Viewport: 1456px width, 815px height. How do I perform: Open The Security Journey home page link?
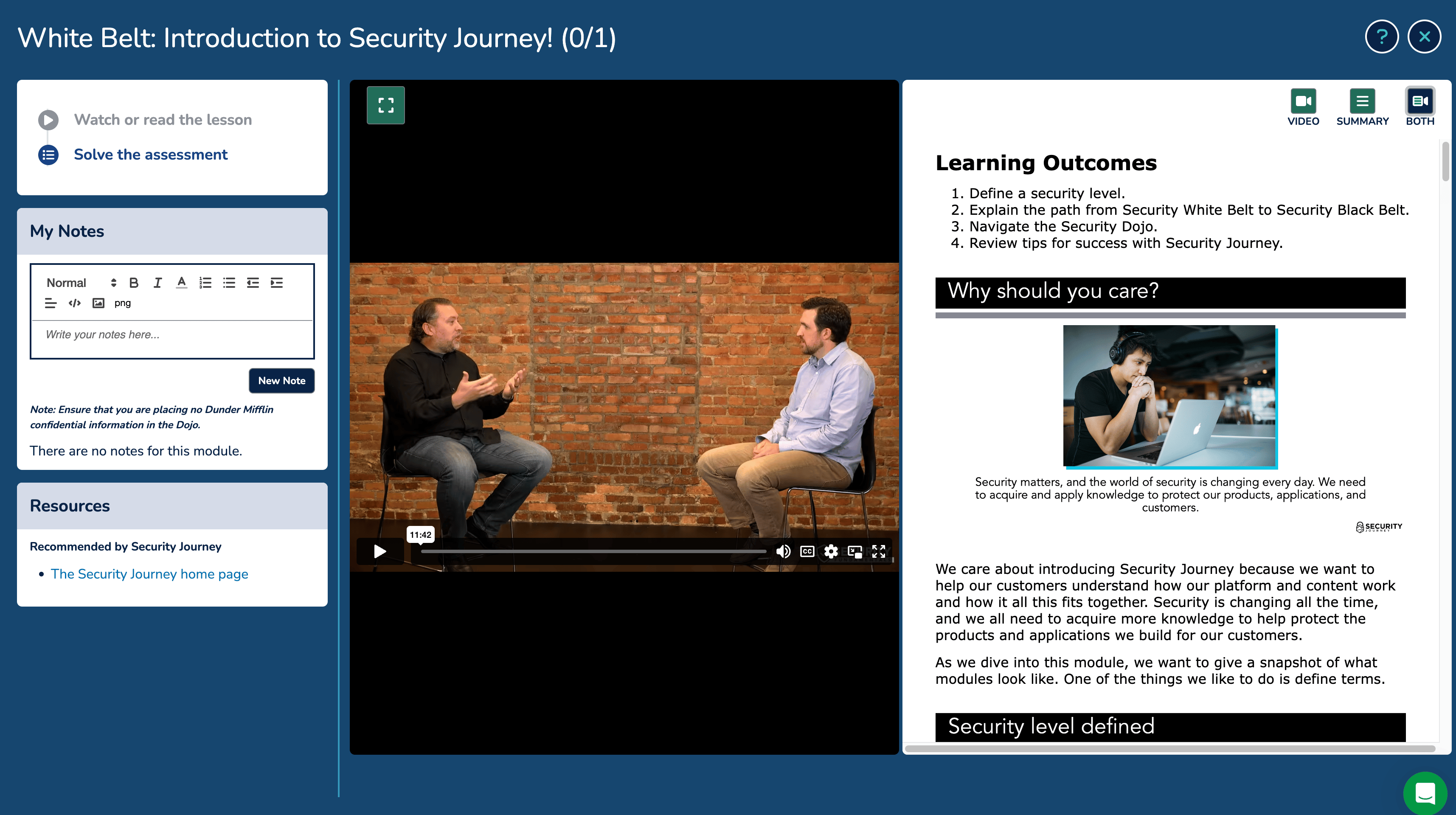click(149, 573)
